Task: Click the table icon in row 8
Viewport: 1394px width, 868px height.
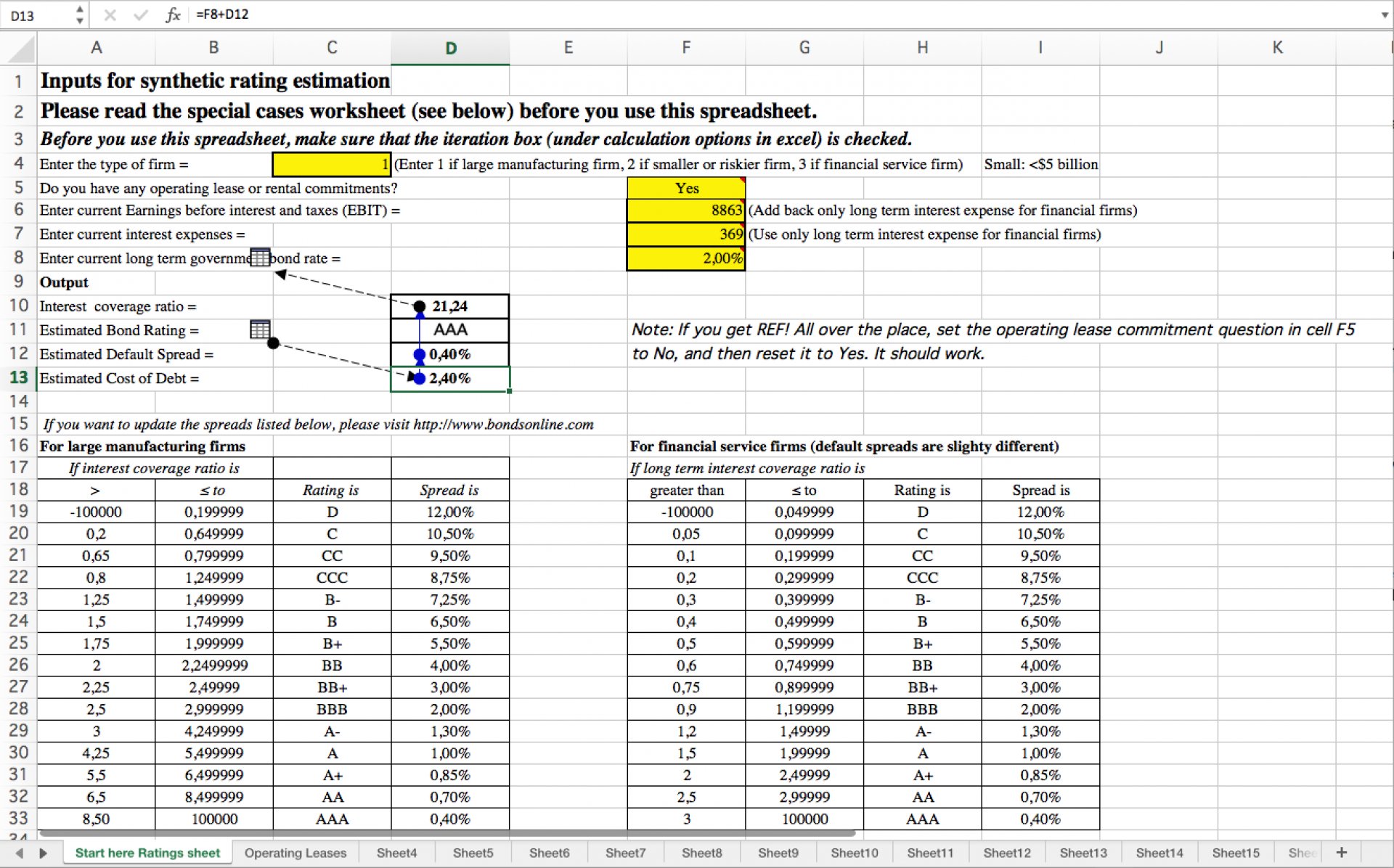Action: (260, 257)
